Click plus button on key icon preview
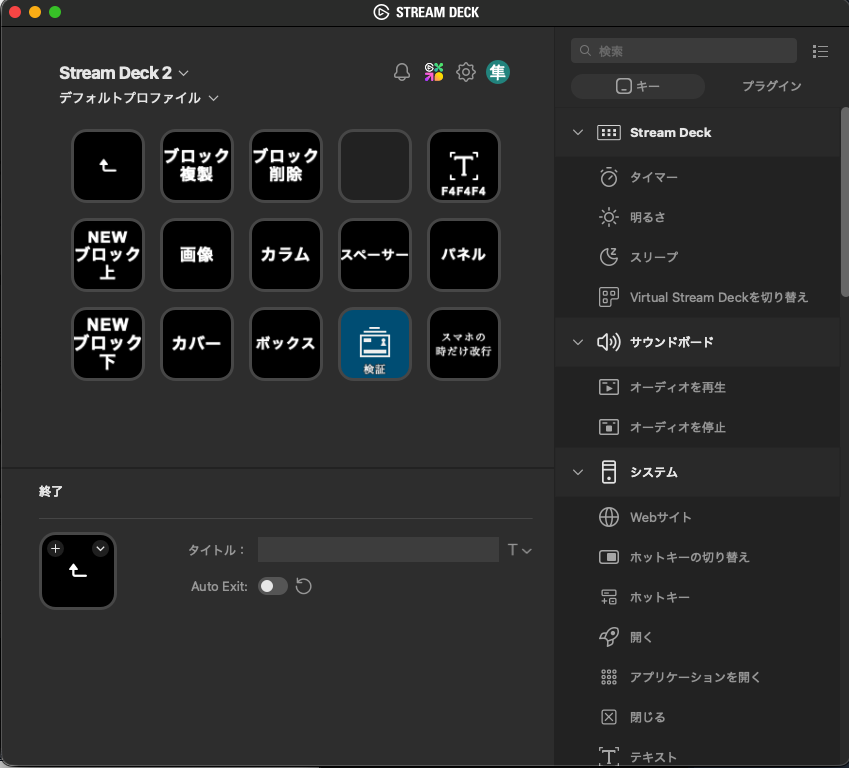The width and height of the screenshot is (849, 768). click(x=55, y=549)
